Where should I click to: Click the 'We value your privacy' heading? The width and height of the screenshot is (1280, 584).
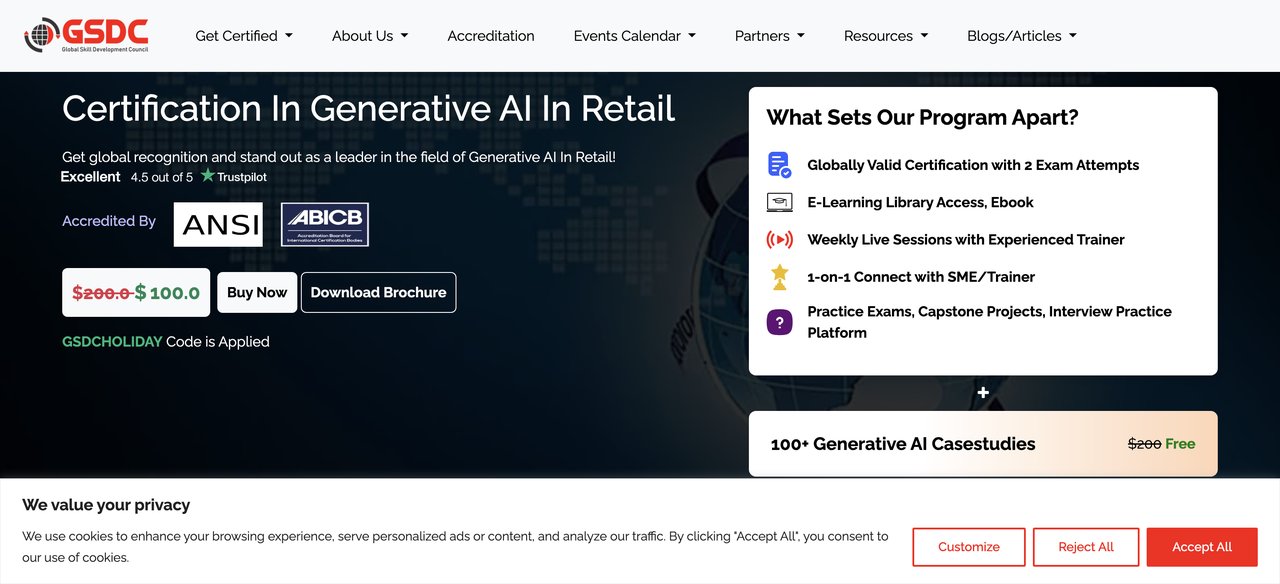(106, 504)
